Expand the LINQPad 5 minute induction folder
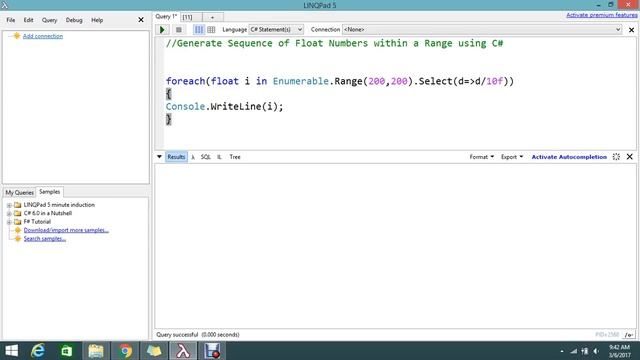640x360 pixels. tap(9, 205)
